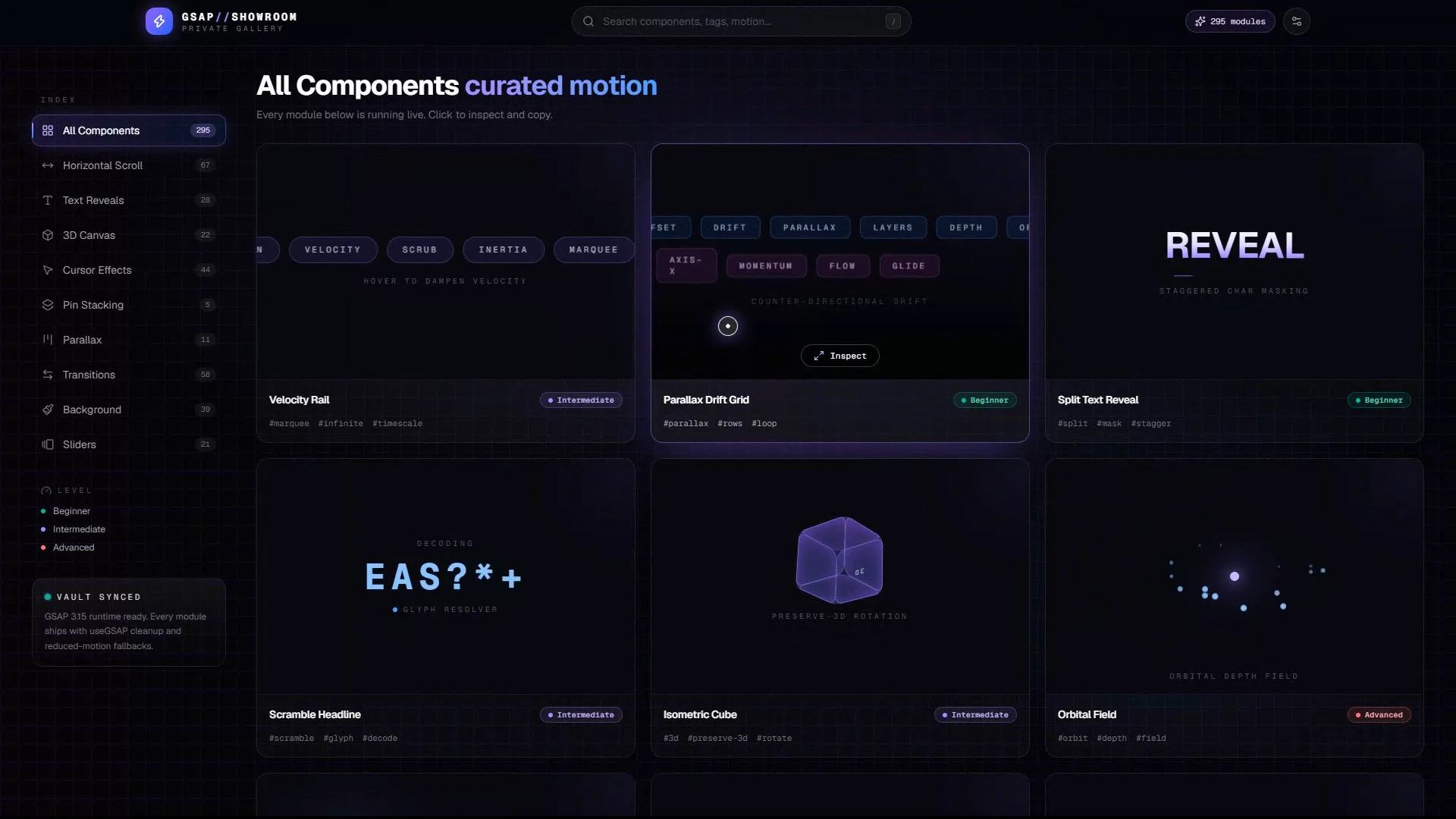Click the Velocity Rail card title

299,400
